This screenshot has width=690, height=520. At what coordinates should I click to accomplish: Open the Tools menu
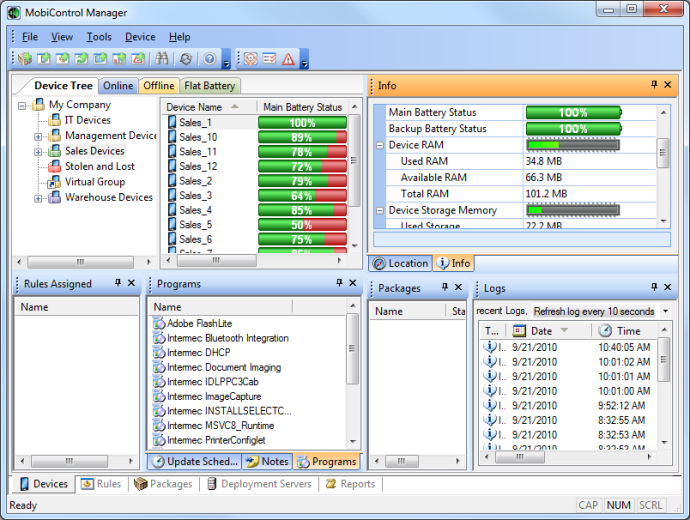(99, 37)
